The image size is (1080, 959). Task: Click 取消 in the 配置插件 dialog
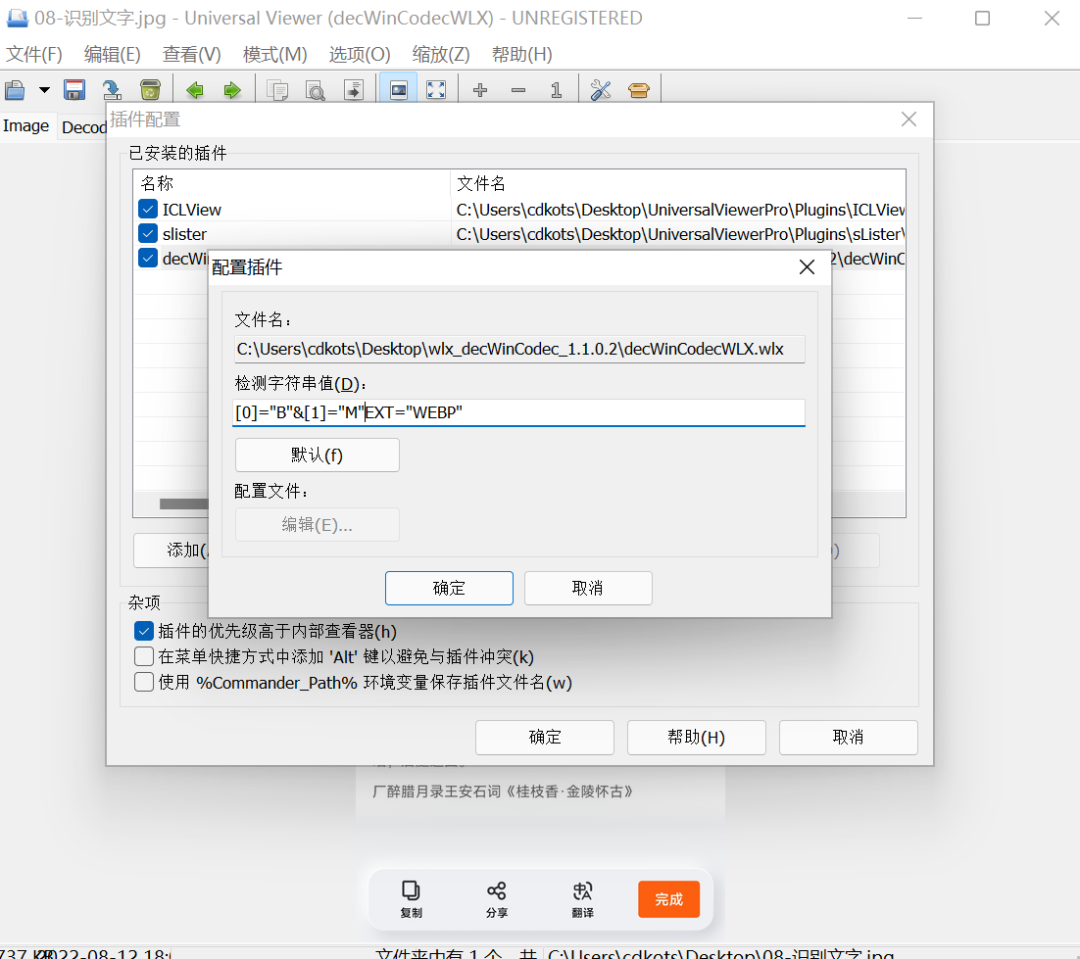click(588, 588)
